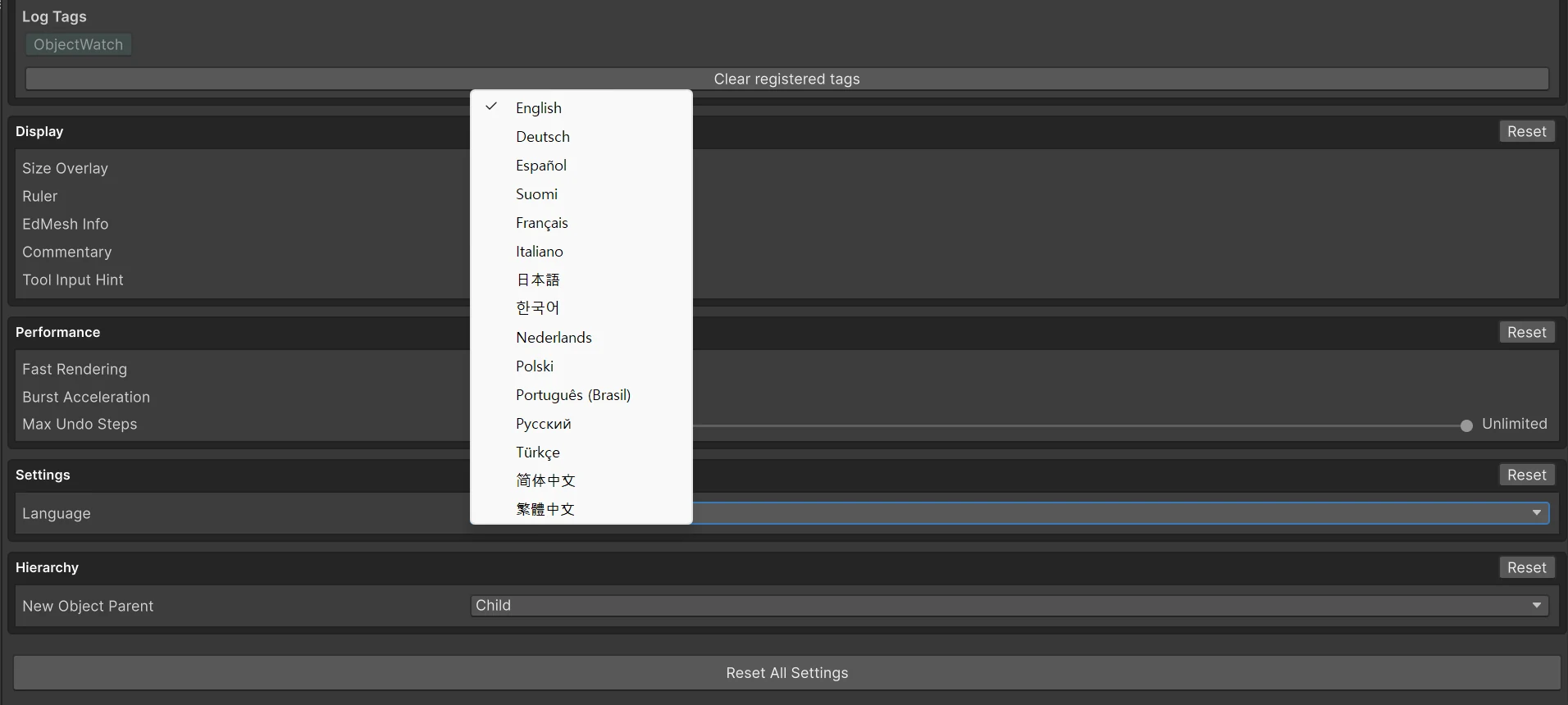Screen dimensions: 1568x705
Task: Click the Unlimited value text
Action: (1514, 424)
